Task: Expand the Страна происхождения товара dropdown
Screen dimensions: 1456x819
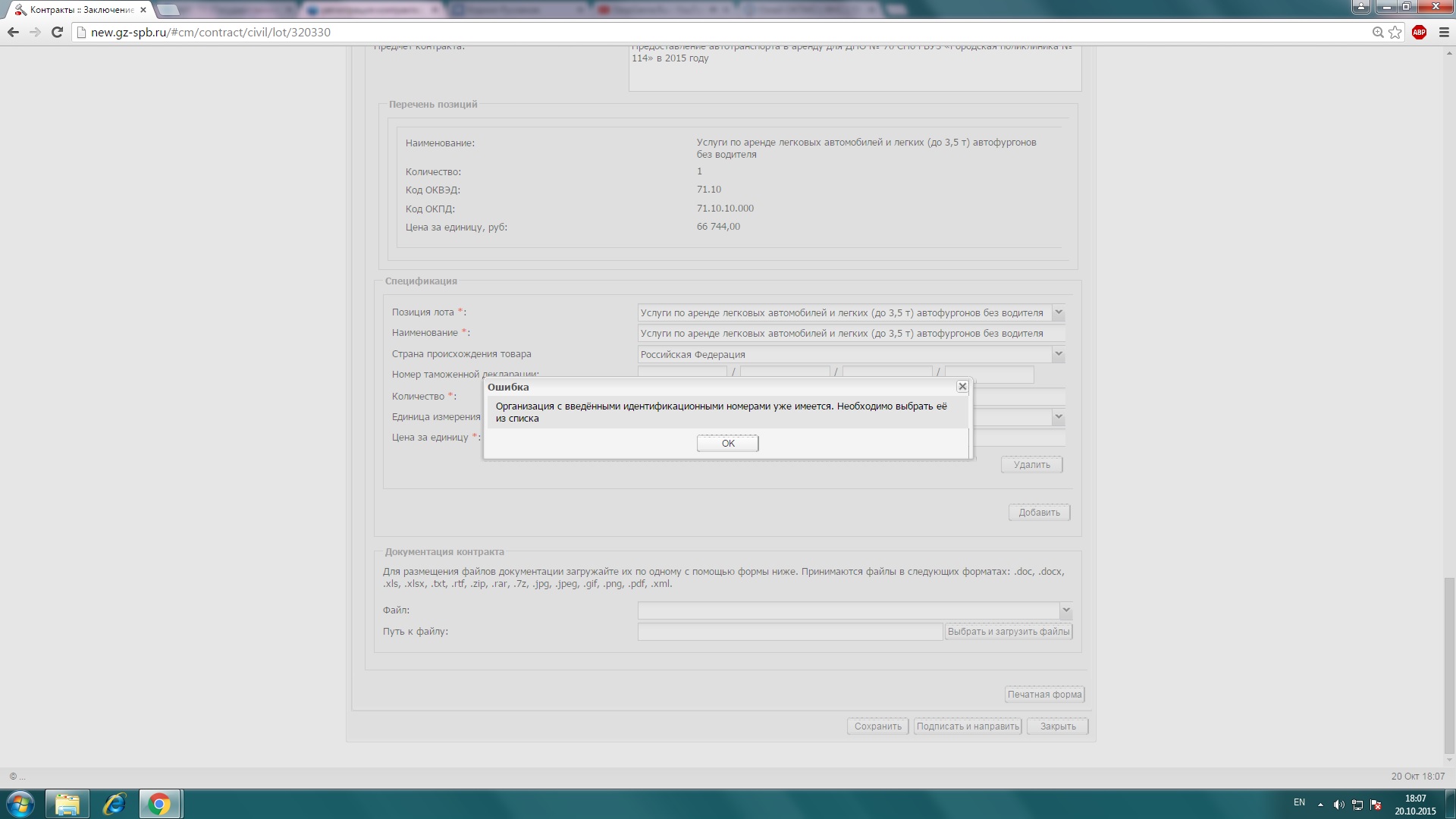Action: 1059,354
